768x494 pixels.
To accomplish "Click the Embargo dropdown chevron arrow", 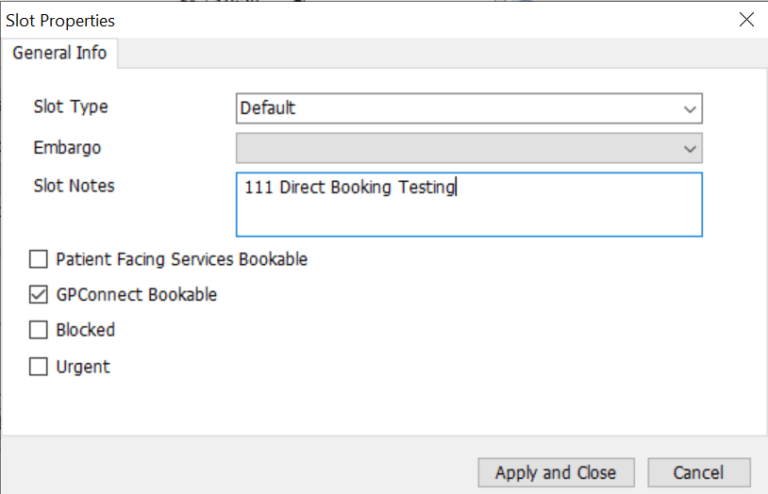I will click(689, 148).
